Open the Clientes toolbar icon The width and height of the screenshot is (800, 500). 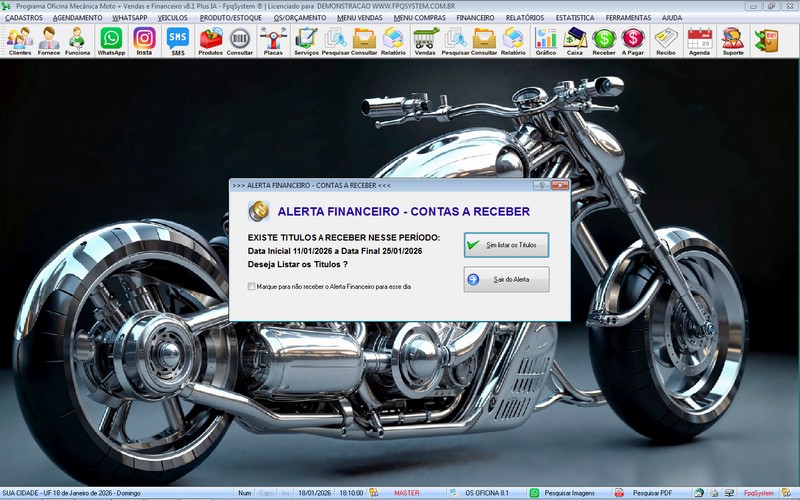click(x=19, y=41)
